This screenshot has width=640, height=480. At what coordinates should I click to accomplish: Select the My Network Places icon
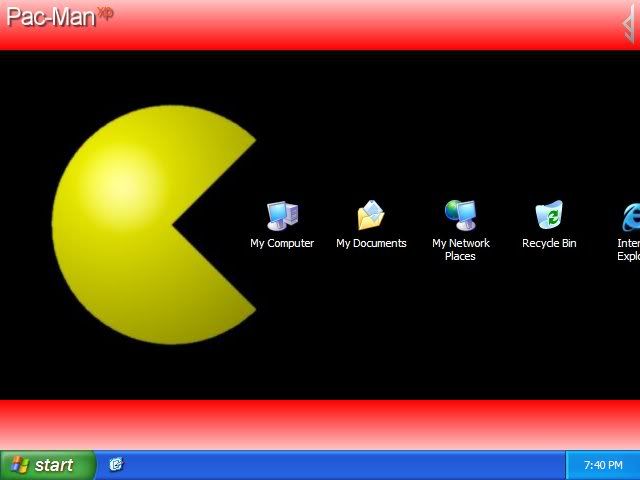pyautogui.click(x=460, y=215)
